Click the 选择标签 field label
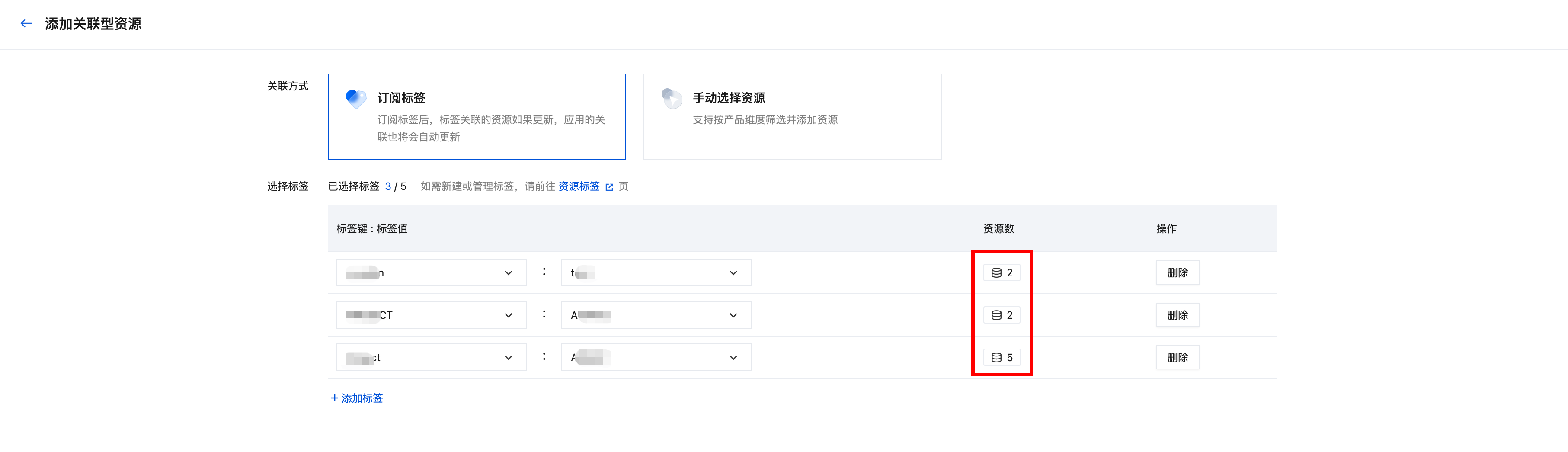 pos(288,186)
